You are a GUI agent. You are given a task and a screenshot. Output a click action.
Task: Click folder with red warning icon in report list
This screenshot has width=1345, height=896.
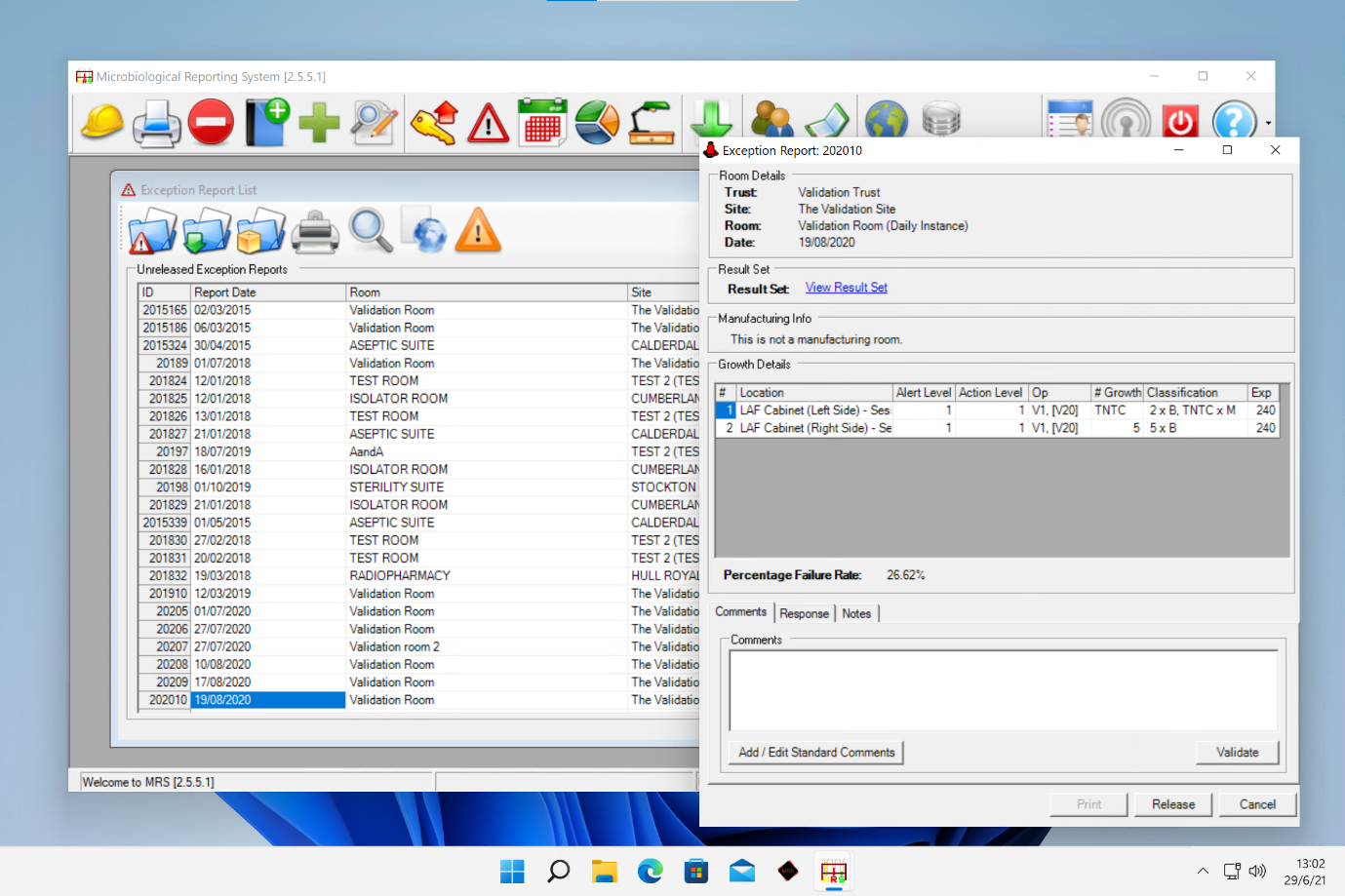click(x=152, y=231)
